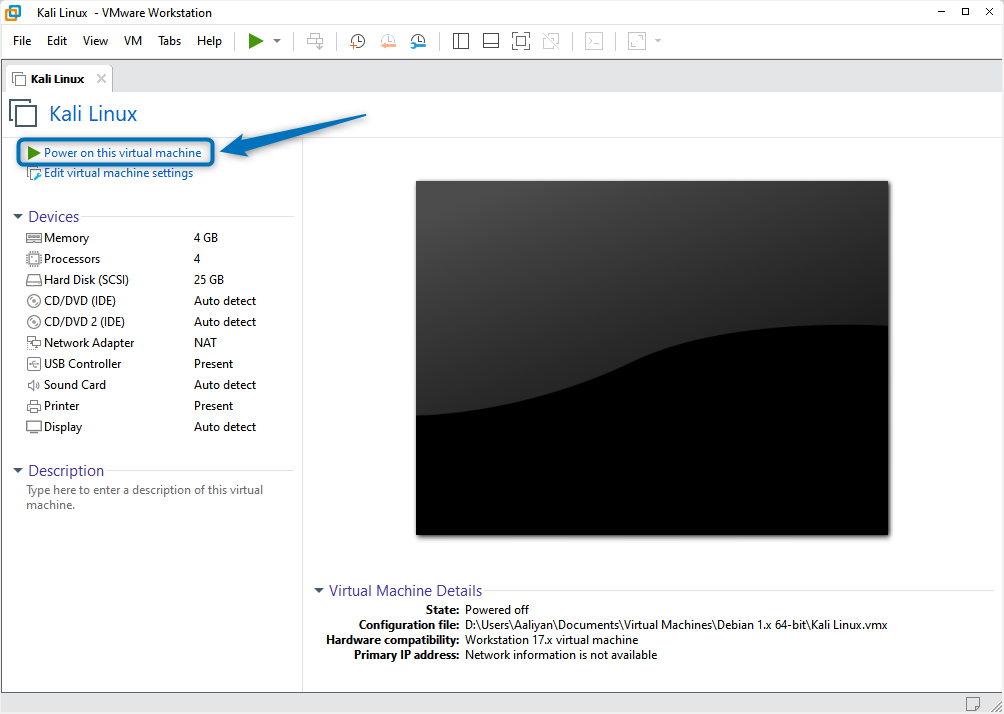Collapse the Virtual Machine Details section
Image resolution: width=1004 pixels, height=714 pixels.
(x=319, y=590)
